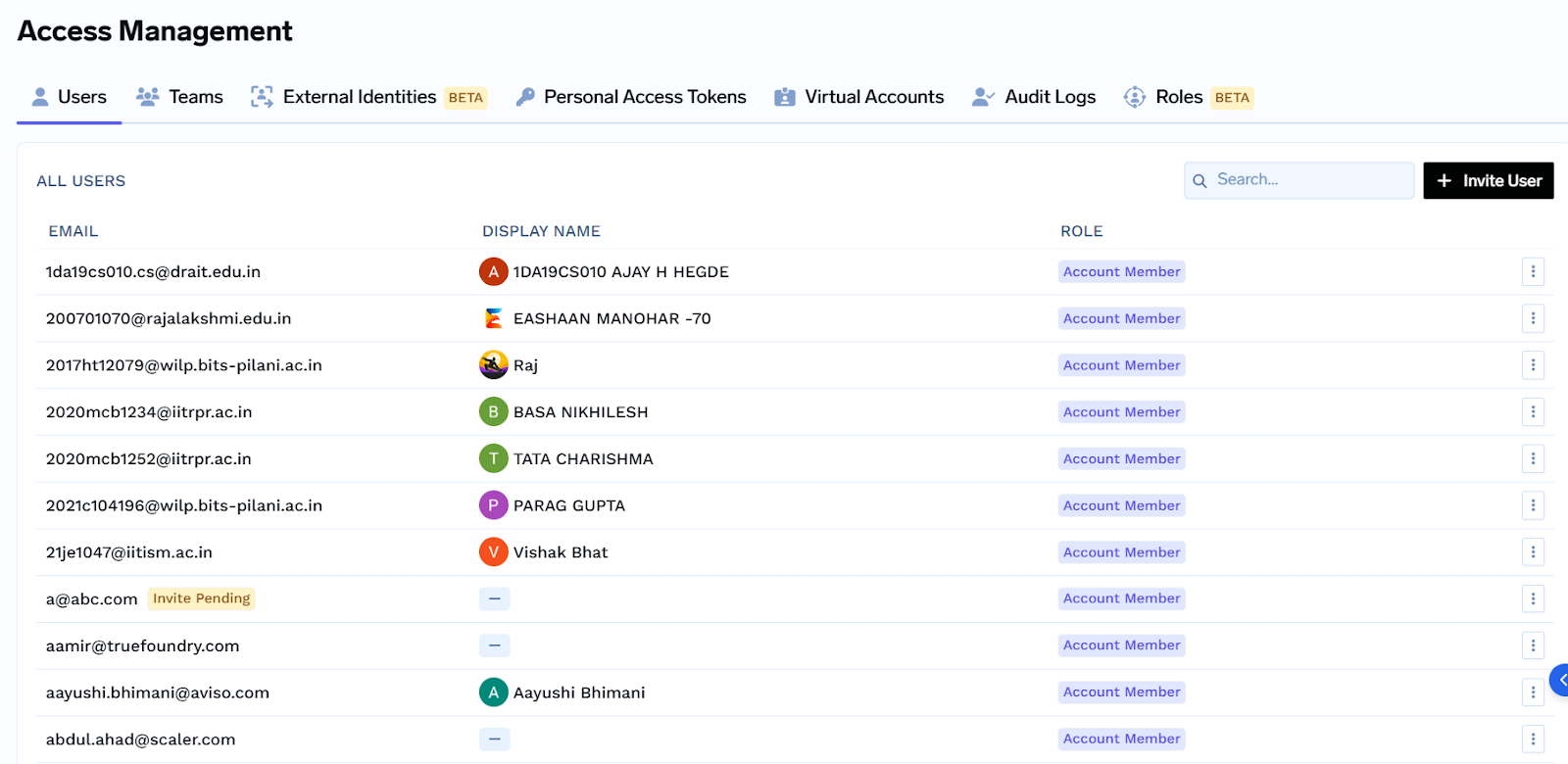Open row menu for Vishak Bhat

pos(1533,552)
